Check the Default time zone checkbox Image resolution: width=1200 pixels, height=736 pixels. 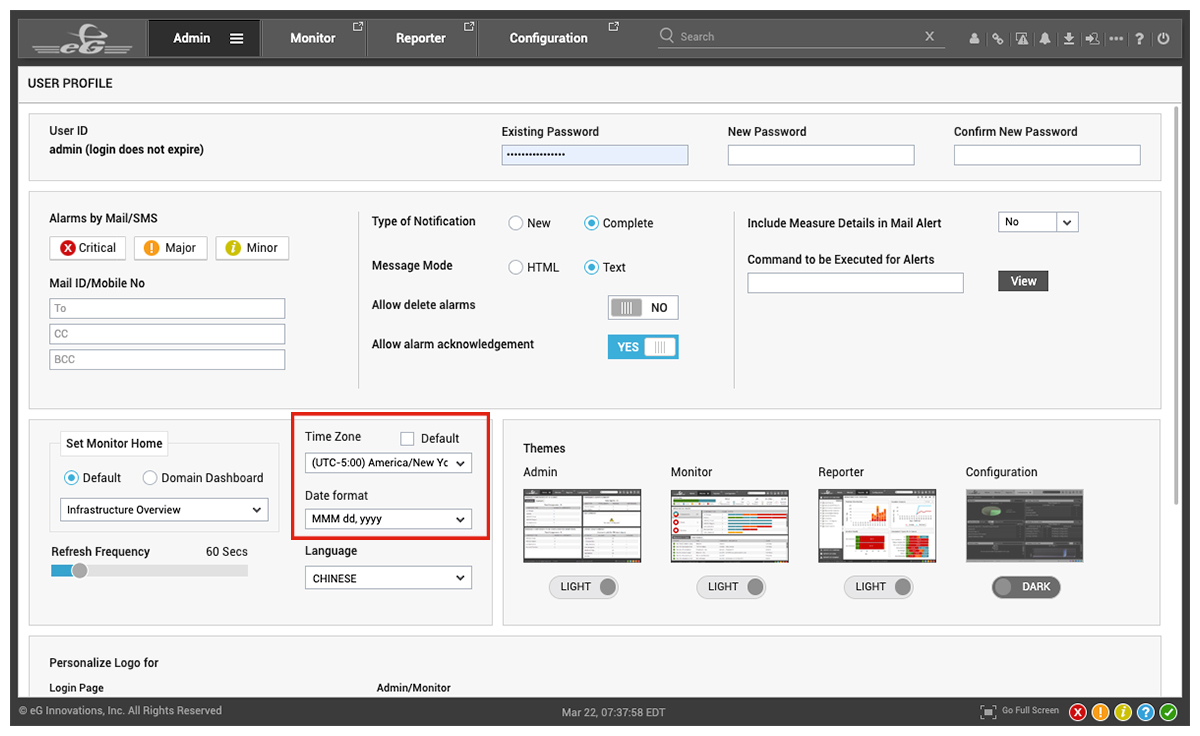coord(407,438)
